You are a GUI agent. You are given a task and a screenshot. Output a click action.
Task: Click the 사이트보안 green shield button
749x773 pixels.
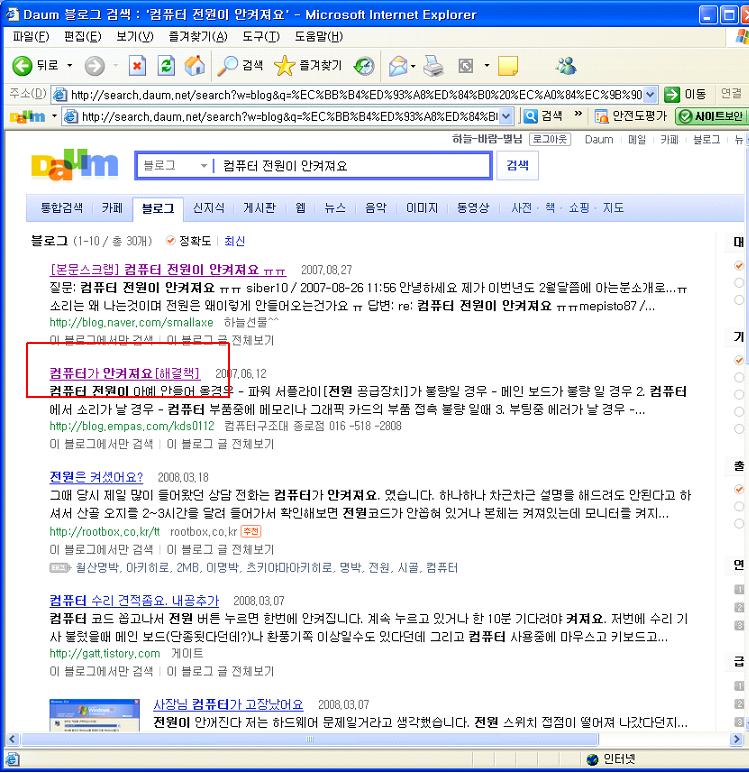tap(711, 116)
